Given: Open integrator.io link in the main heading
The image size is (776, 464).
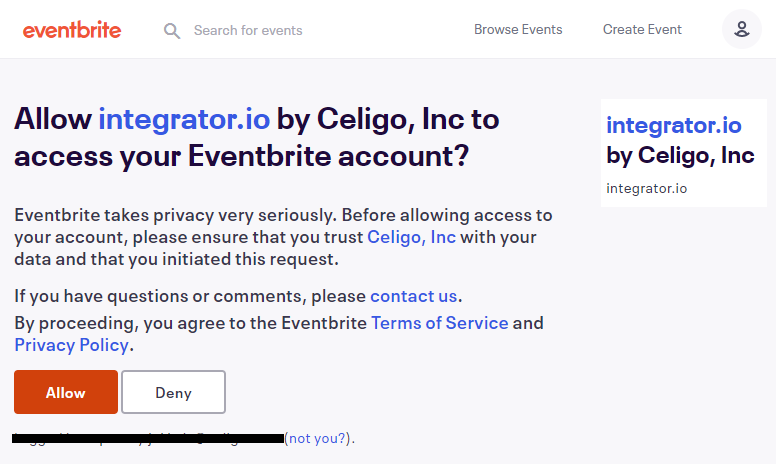Looking at the screenshot, I should click(184, 119).
